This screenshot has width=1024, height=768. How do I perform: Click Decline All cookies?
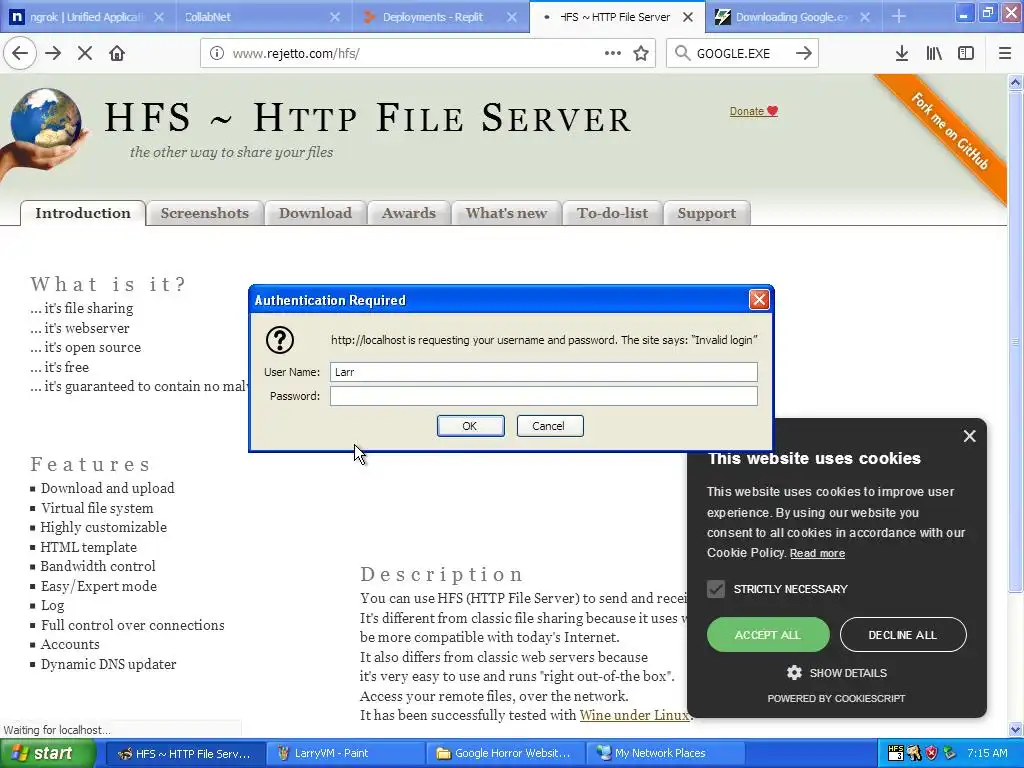(903, 635)
